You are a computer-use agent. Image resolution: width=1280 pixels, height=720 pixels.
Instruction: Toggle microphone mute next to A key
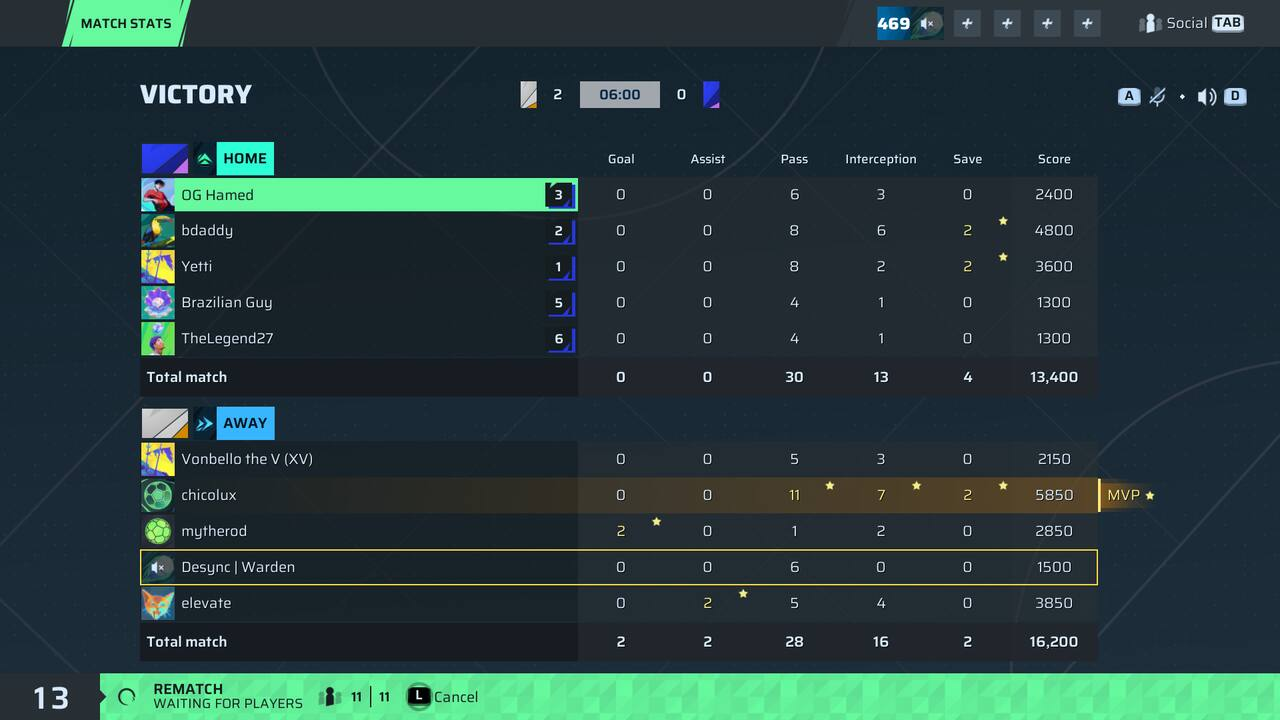tap(1158, 97)
